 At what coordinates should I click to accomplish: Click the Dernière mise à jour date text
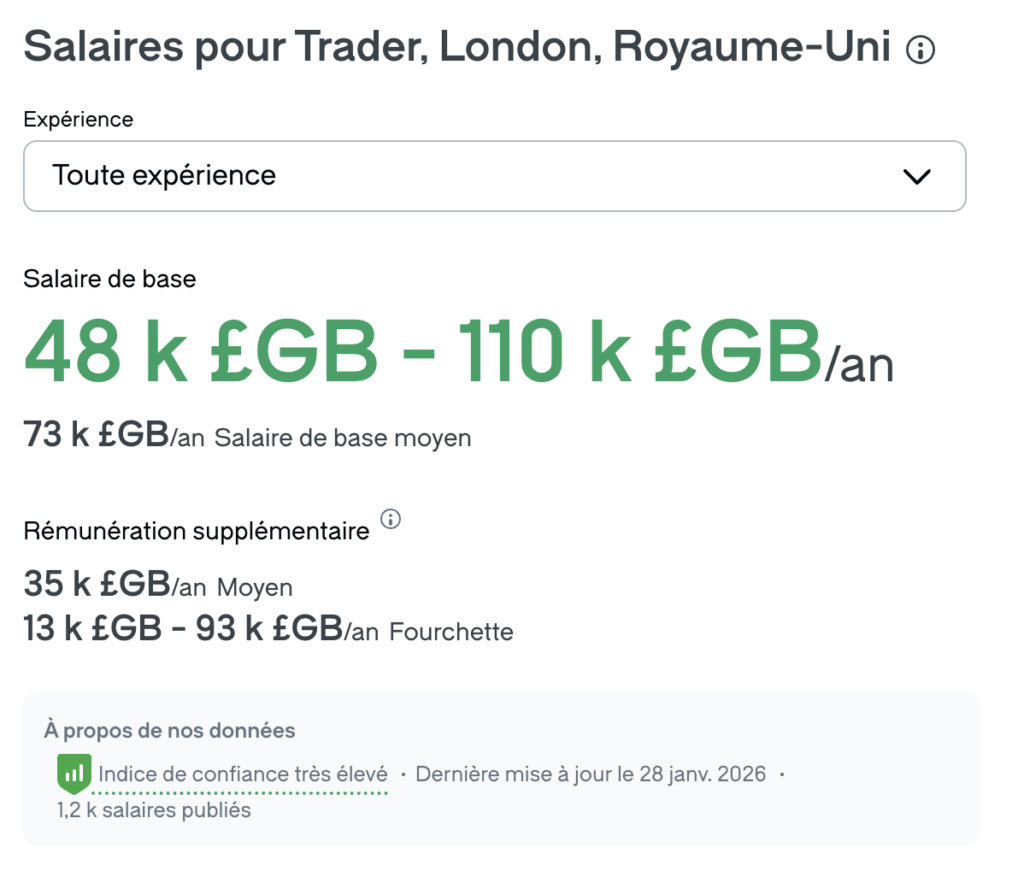590,774
